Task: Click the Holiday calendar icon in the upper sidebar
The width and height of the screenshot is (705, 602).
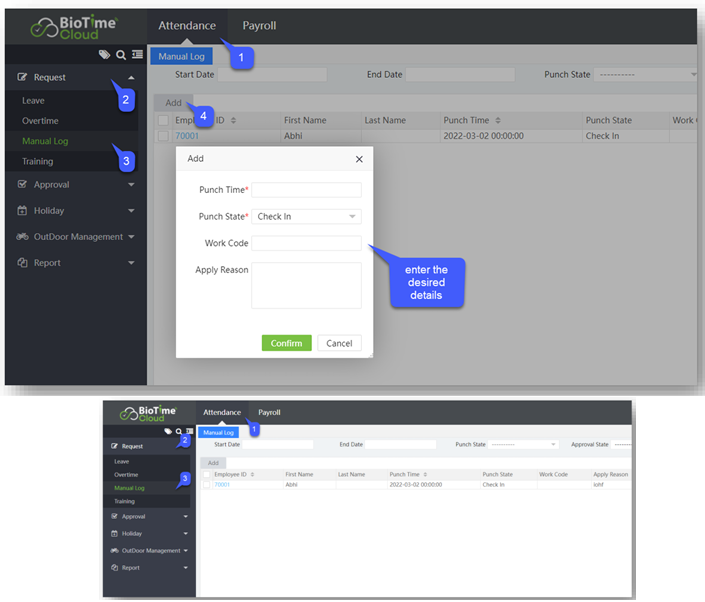Action: (23, 211)
